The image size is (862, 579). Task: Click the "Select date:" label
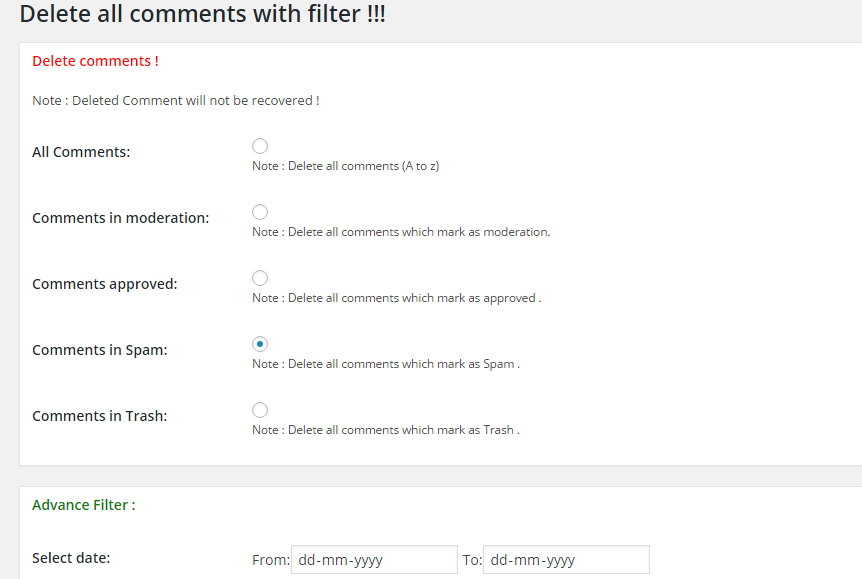point(71,558)
